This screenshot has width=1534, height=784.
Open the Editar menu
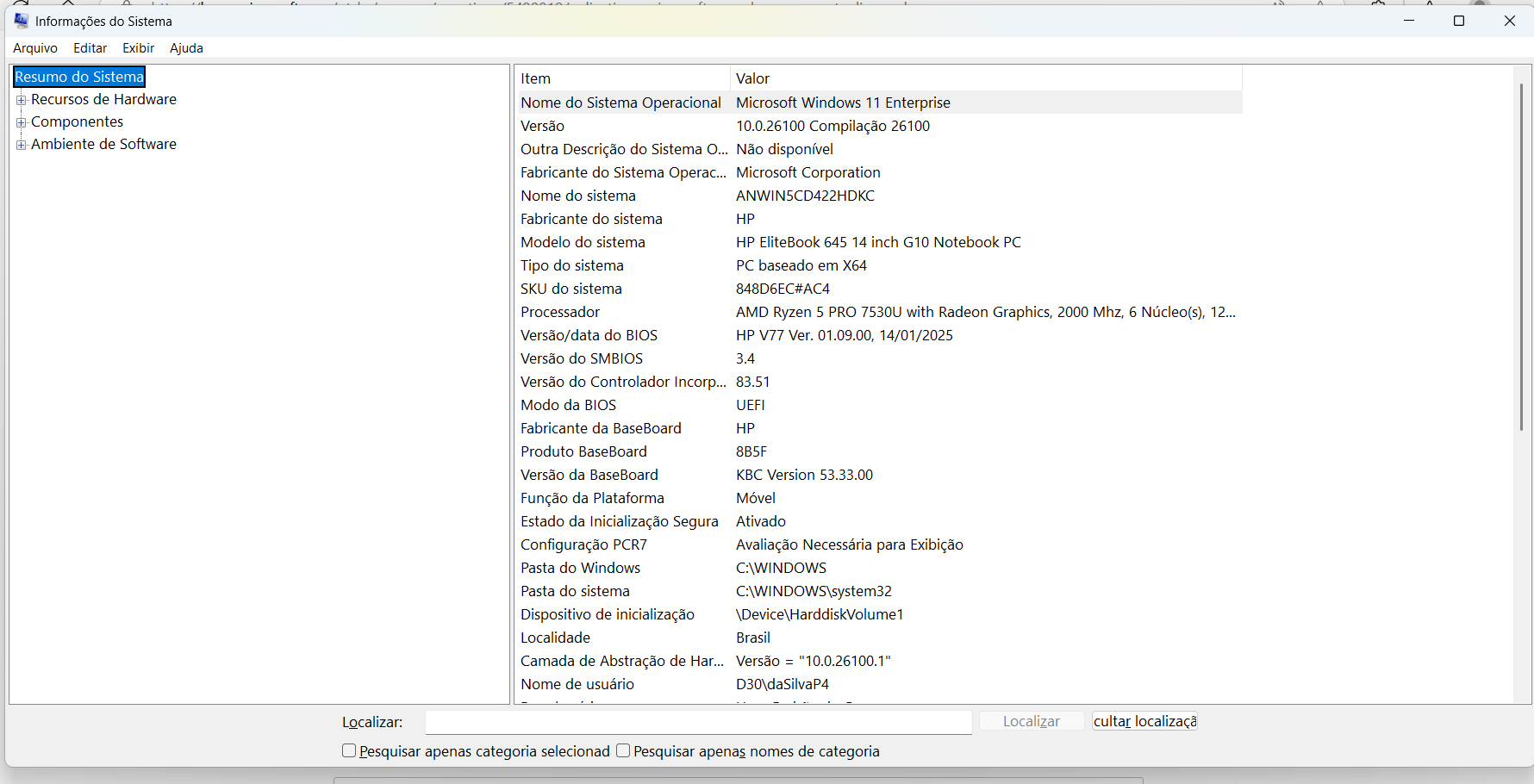tap(90, 48)
